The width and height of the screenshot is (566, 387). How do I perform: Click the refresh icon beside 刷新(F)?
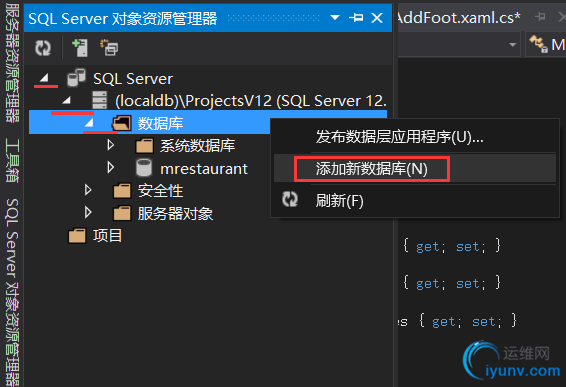click(x=290, y=199)
